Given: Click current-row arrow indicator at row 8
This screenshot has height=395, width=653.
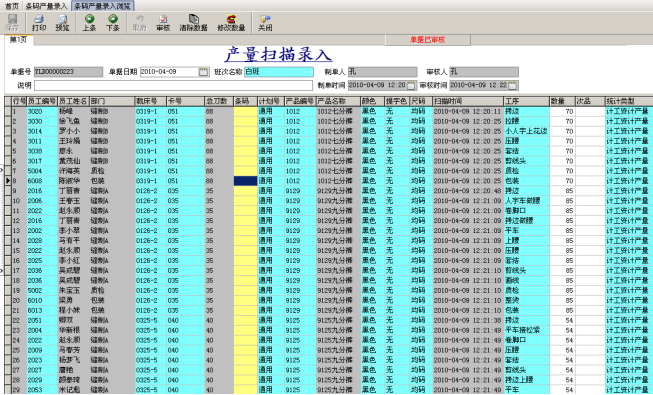Looking at the screenshot, I should [x=8, y=181].
